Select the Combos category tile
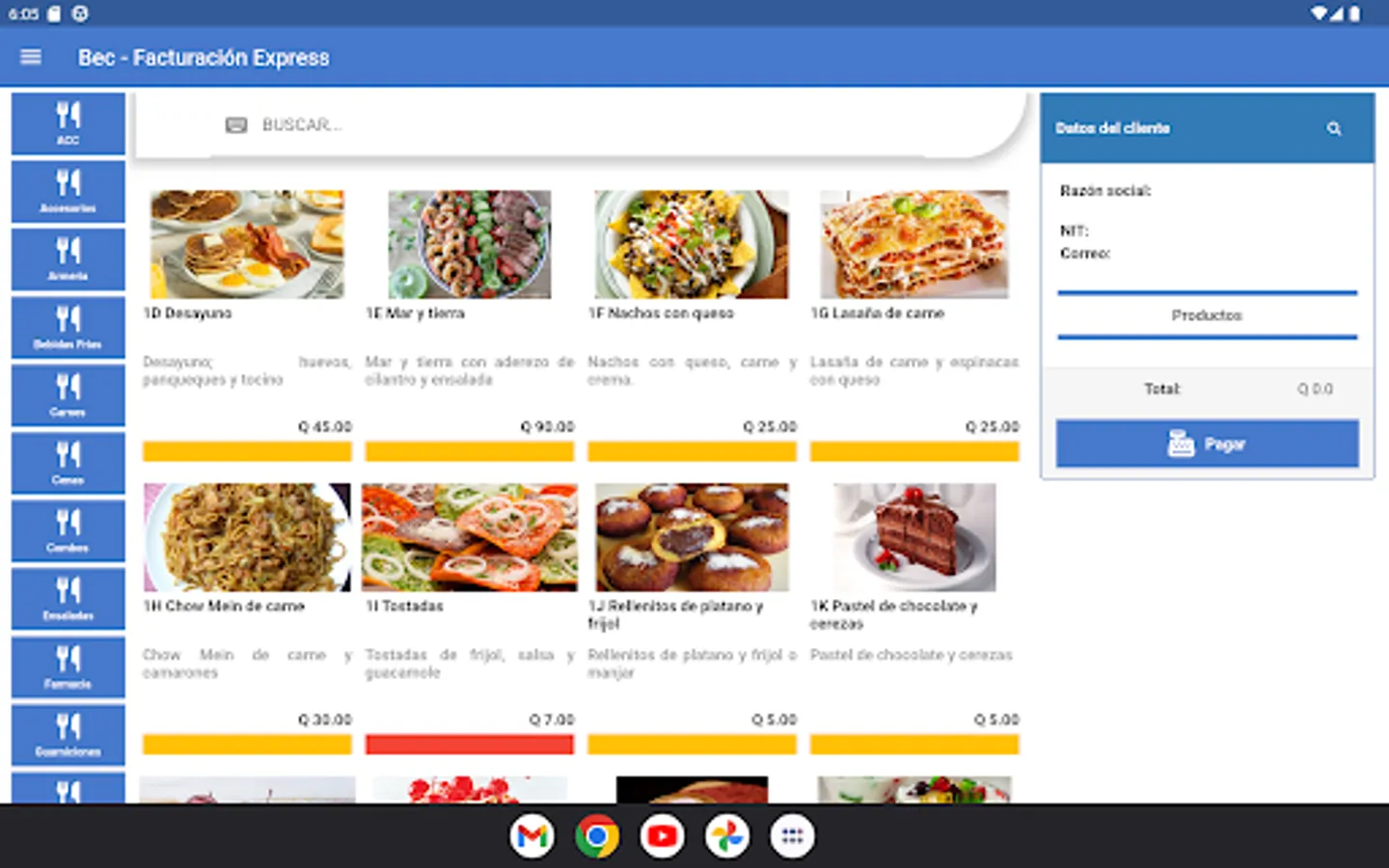1389x868 pixels. [68, 531]
